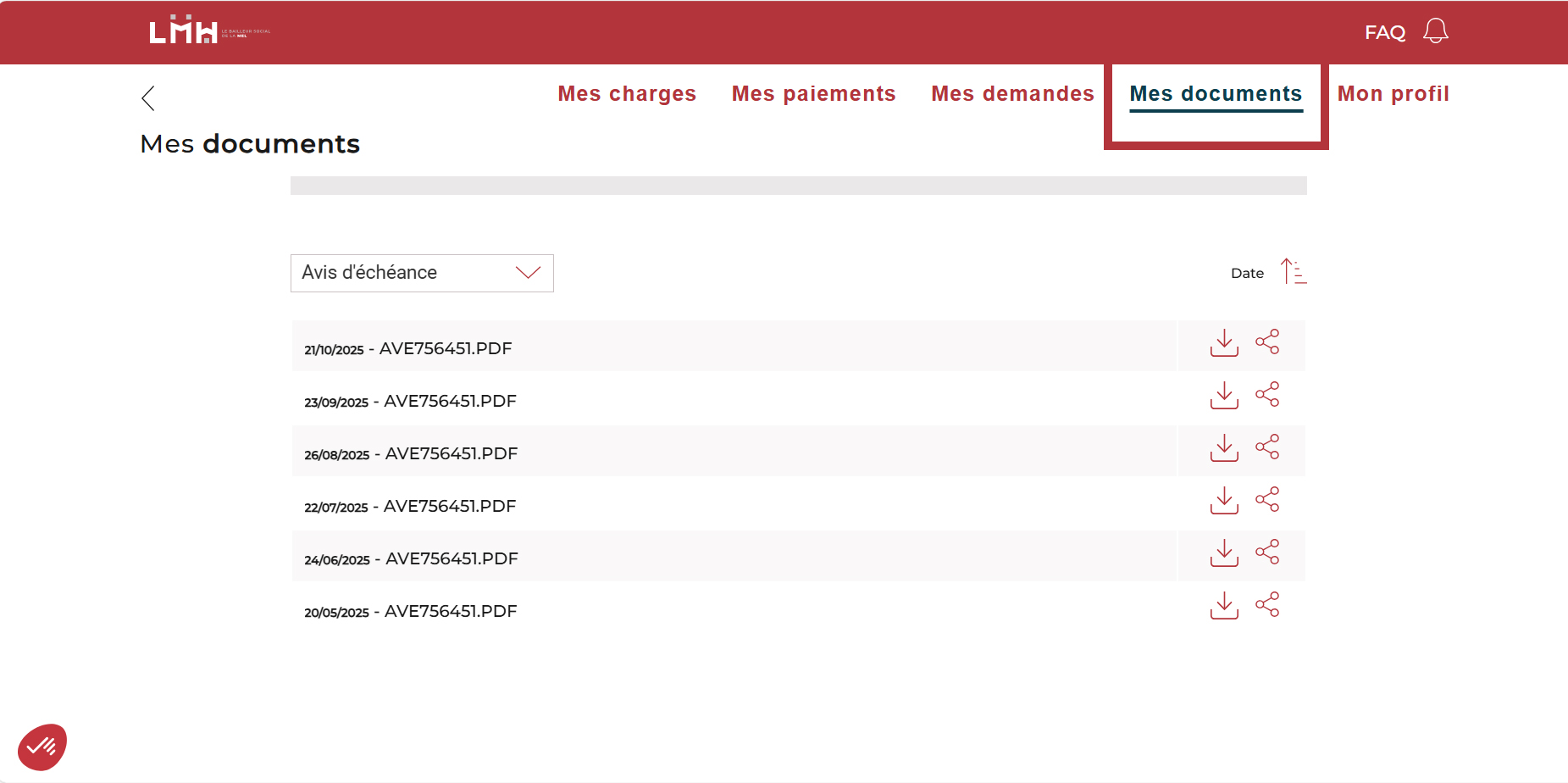
Task: Go back with the left arrow
Action: [x=148, y=98]
